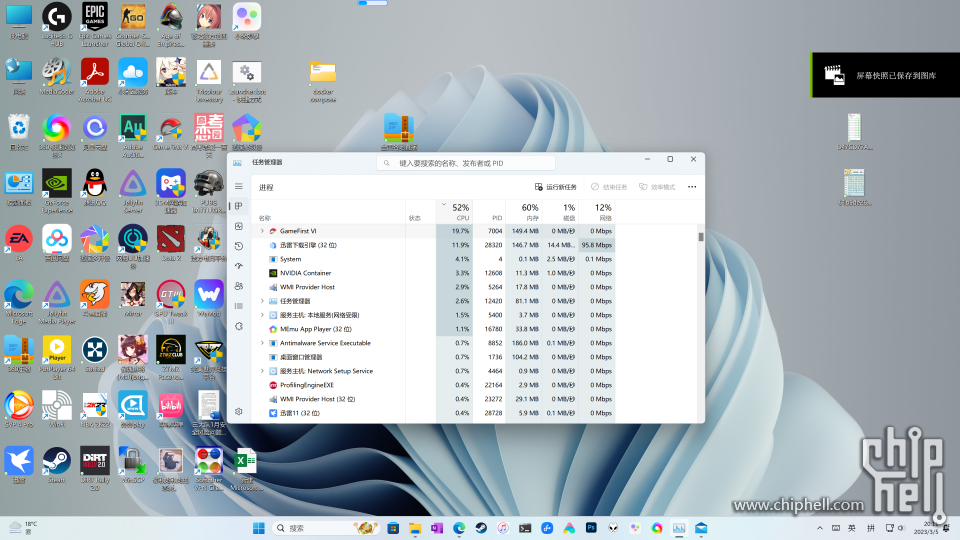960x540 pixels.
Task: Sort by the 名称 name column header
Action: [x=329, y=212]
